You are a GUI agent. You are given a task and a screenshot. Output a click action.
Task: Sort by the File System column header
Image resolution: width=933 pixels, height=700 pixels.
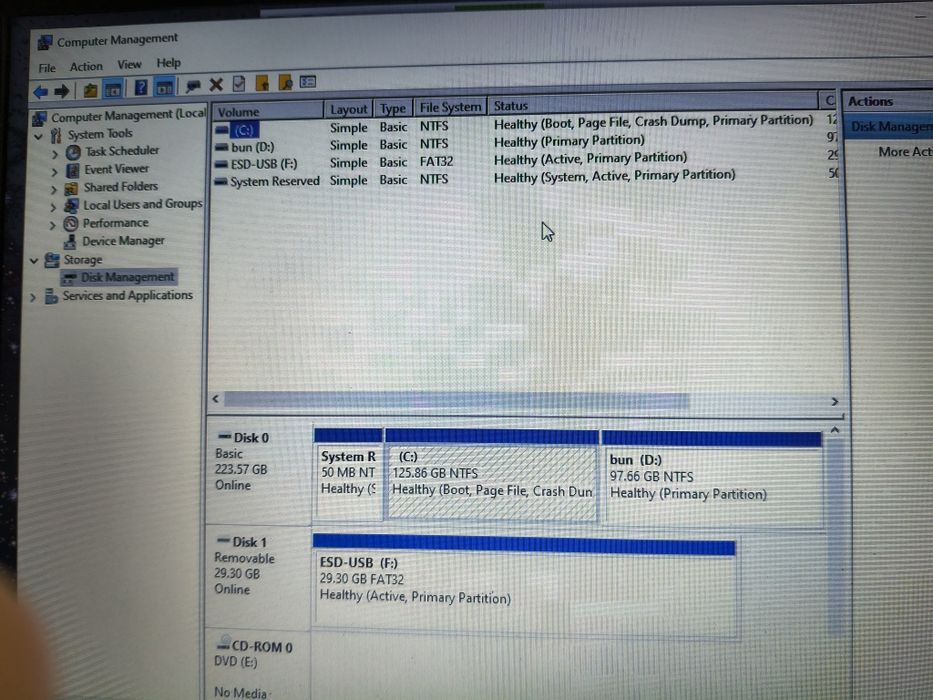(450, 107)
